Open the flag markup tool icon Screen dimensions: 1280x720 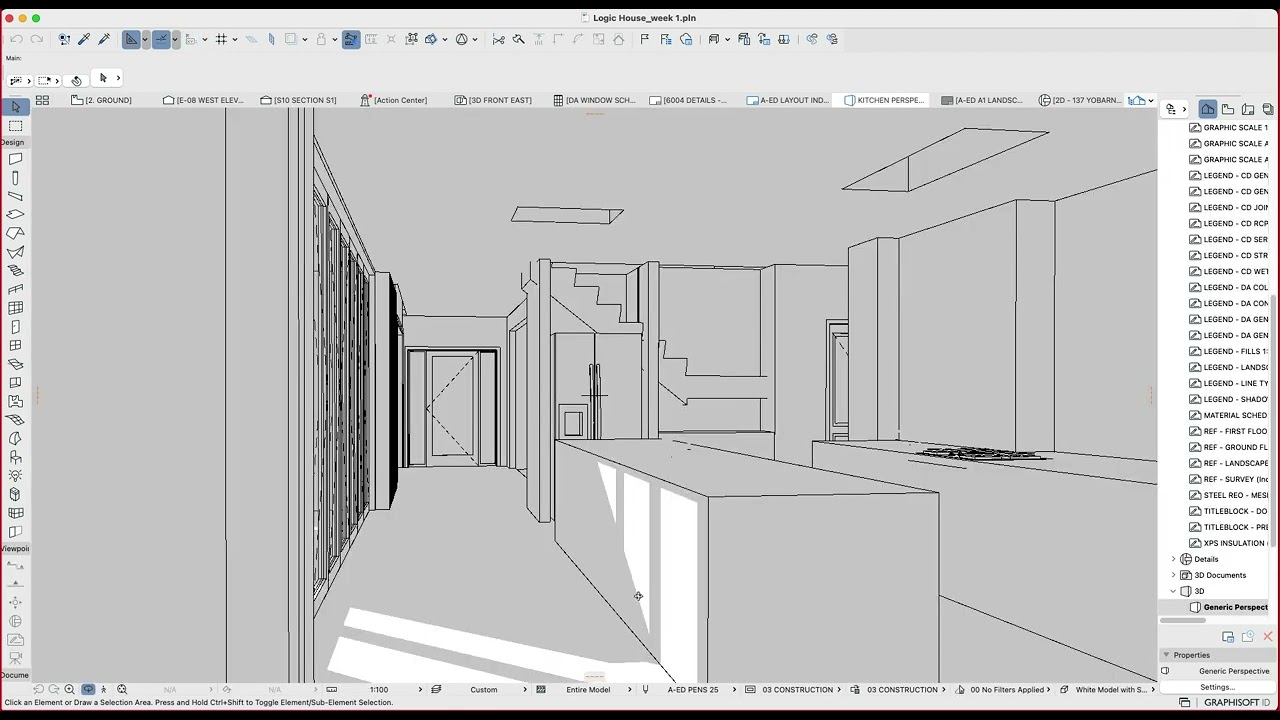(644, 39)
